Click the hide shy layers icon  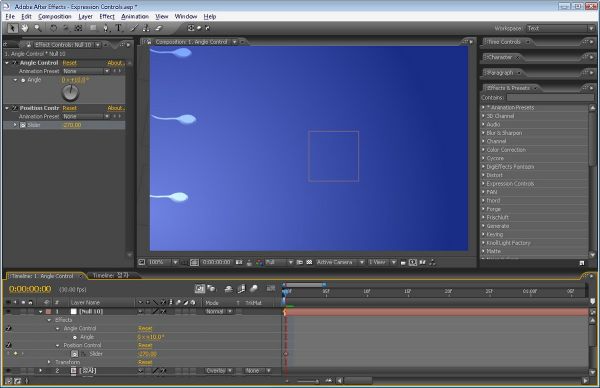(x=228, y=289)
